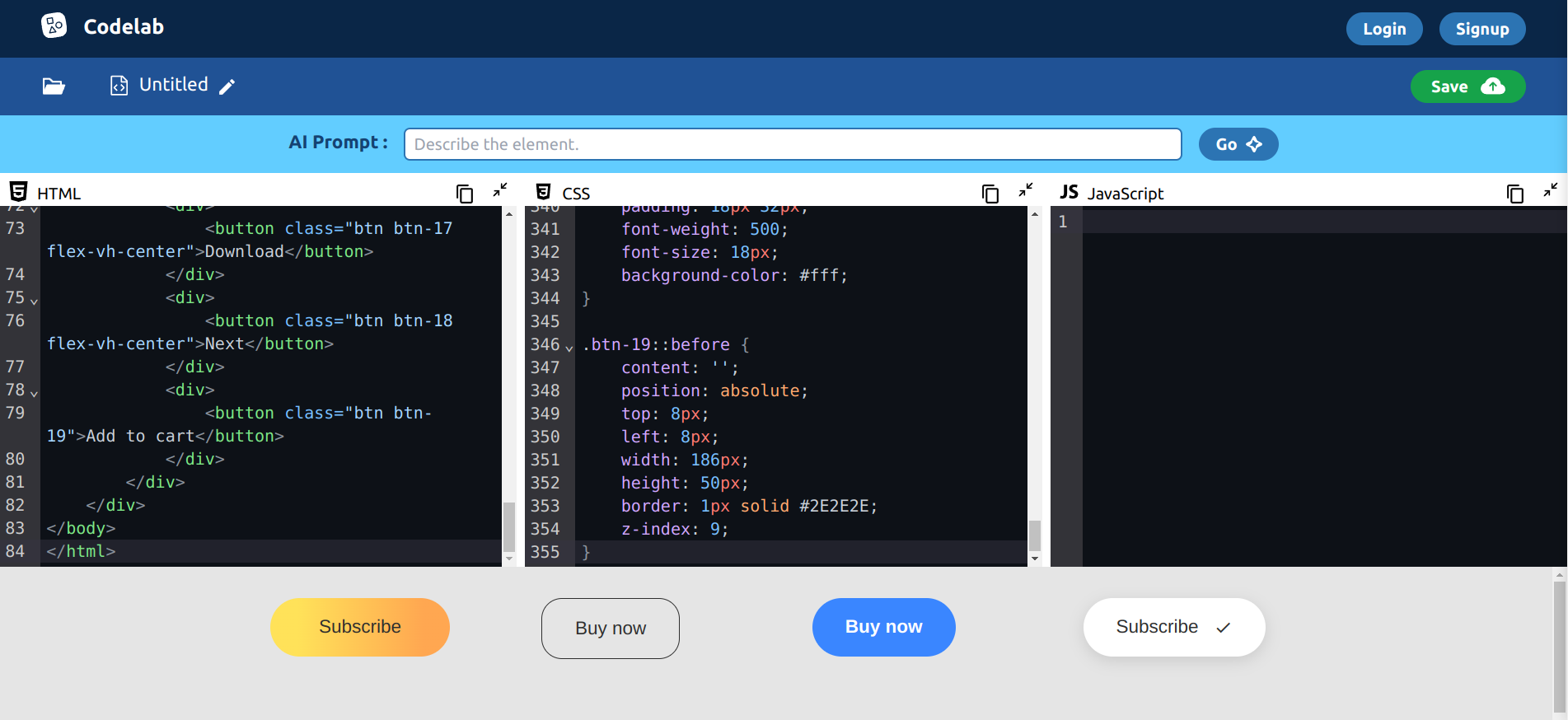Screen dimensions: 1568x720
Task: Click the HTML panel title label
Action: (x=59, y=194)
